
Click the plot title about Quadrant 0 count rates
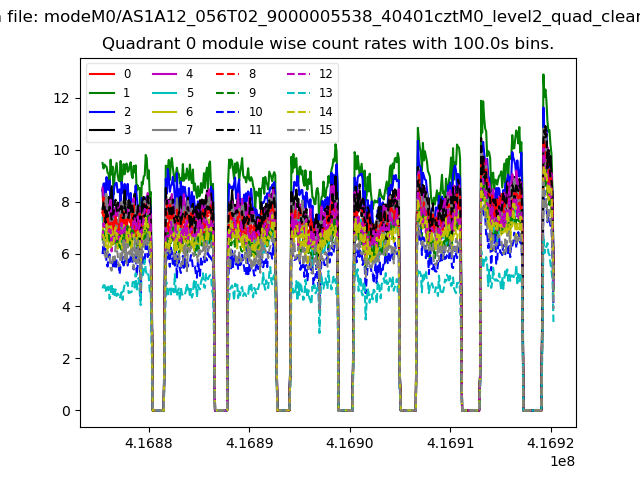328,44
